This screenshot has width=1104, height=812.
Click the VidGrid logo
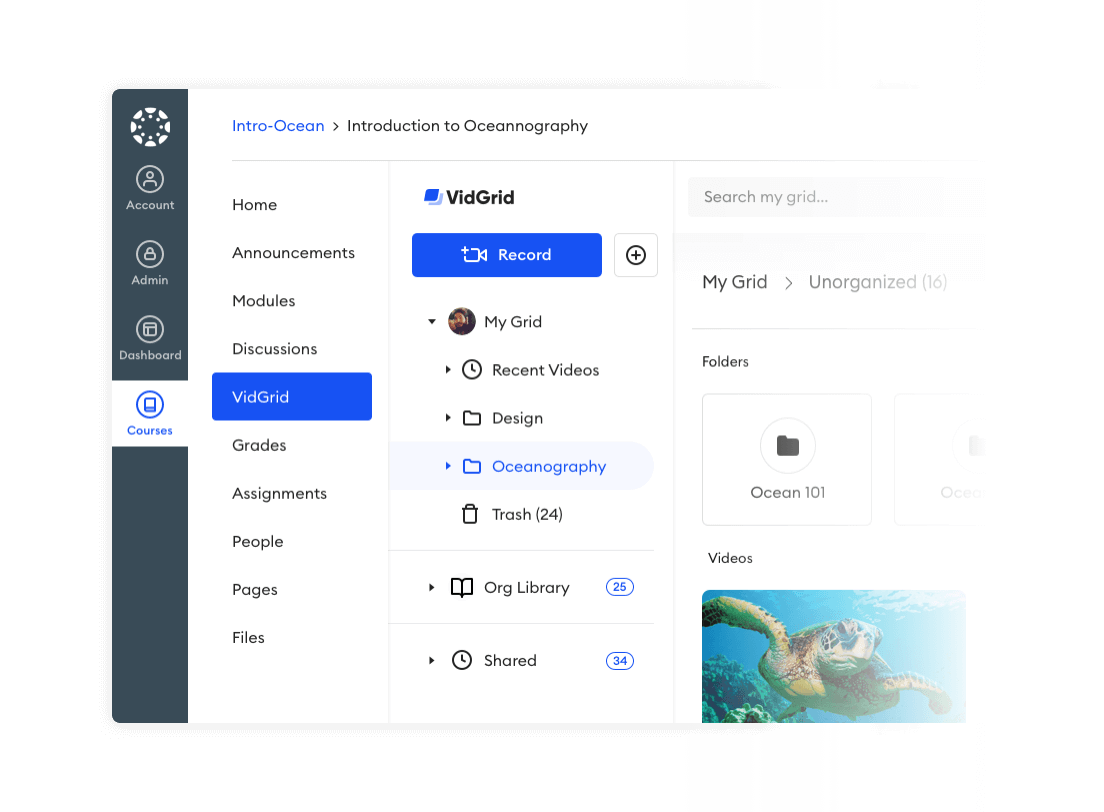[468, 197]
